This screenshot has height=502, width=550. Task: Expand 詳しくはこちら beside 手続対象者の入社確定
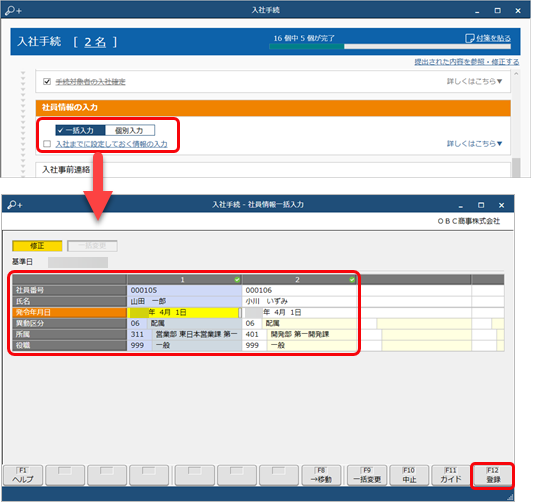coord(474,81)
